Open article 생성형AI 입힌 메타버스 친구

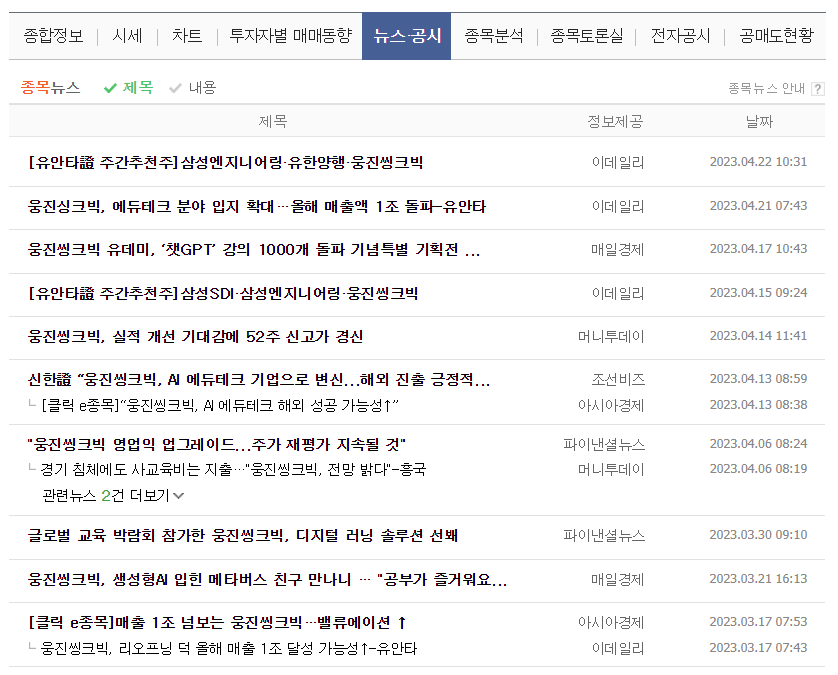coord(267,579)
